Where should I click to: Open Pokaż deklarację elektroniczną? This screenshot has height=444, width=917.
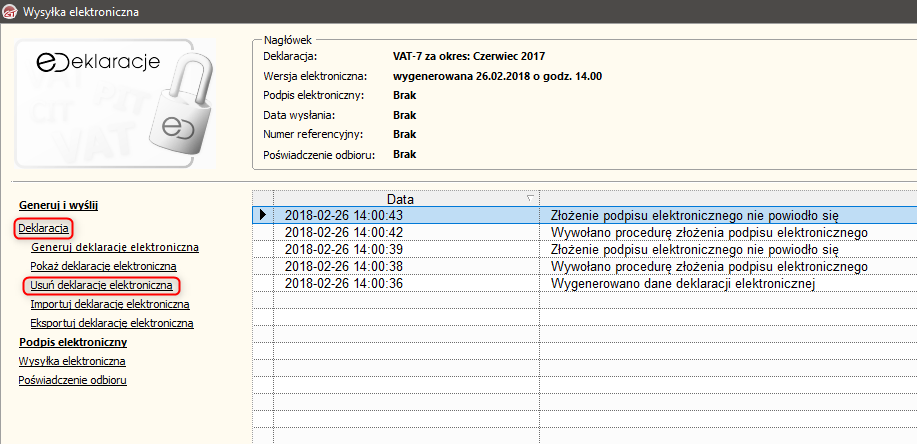point(104,266)
